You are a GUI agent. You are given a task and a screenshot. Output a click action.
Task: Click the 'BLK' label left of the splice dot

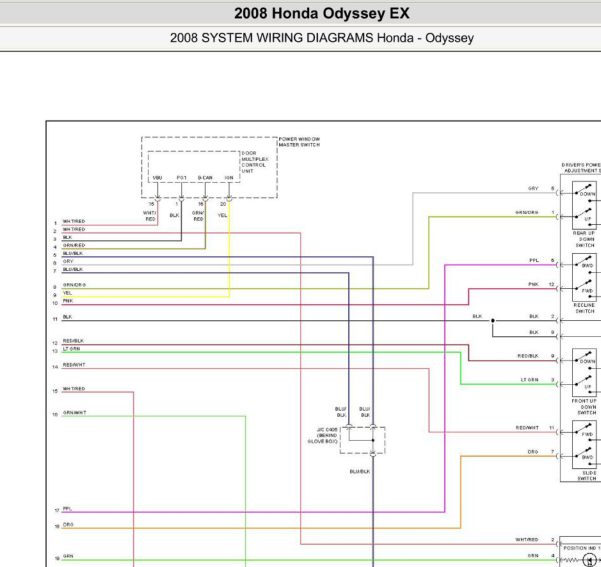click(x=477, y=317)
